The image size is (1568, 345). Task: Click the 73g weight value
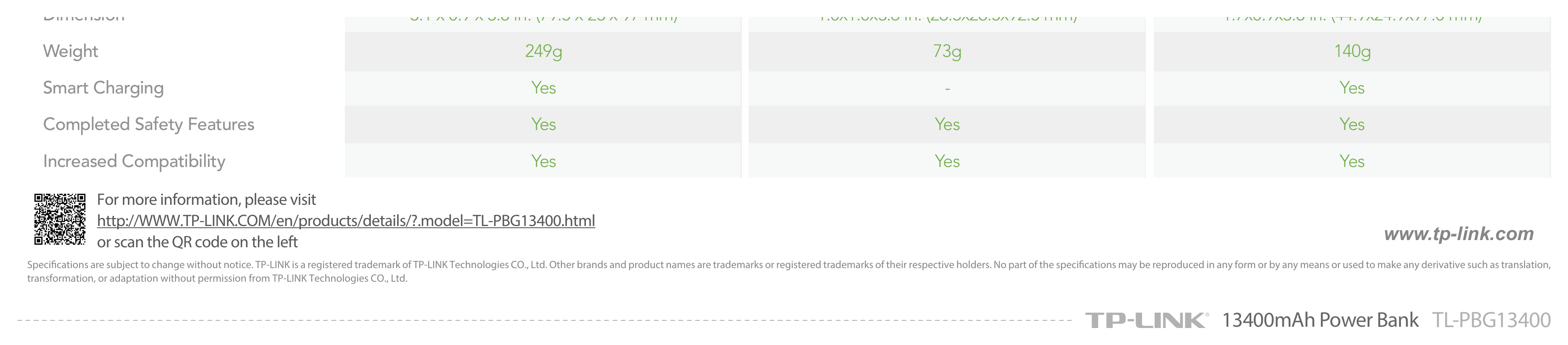tap(946, 51)
